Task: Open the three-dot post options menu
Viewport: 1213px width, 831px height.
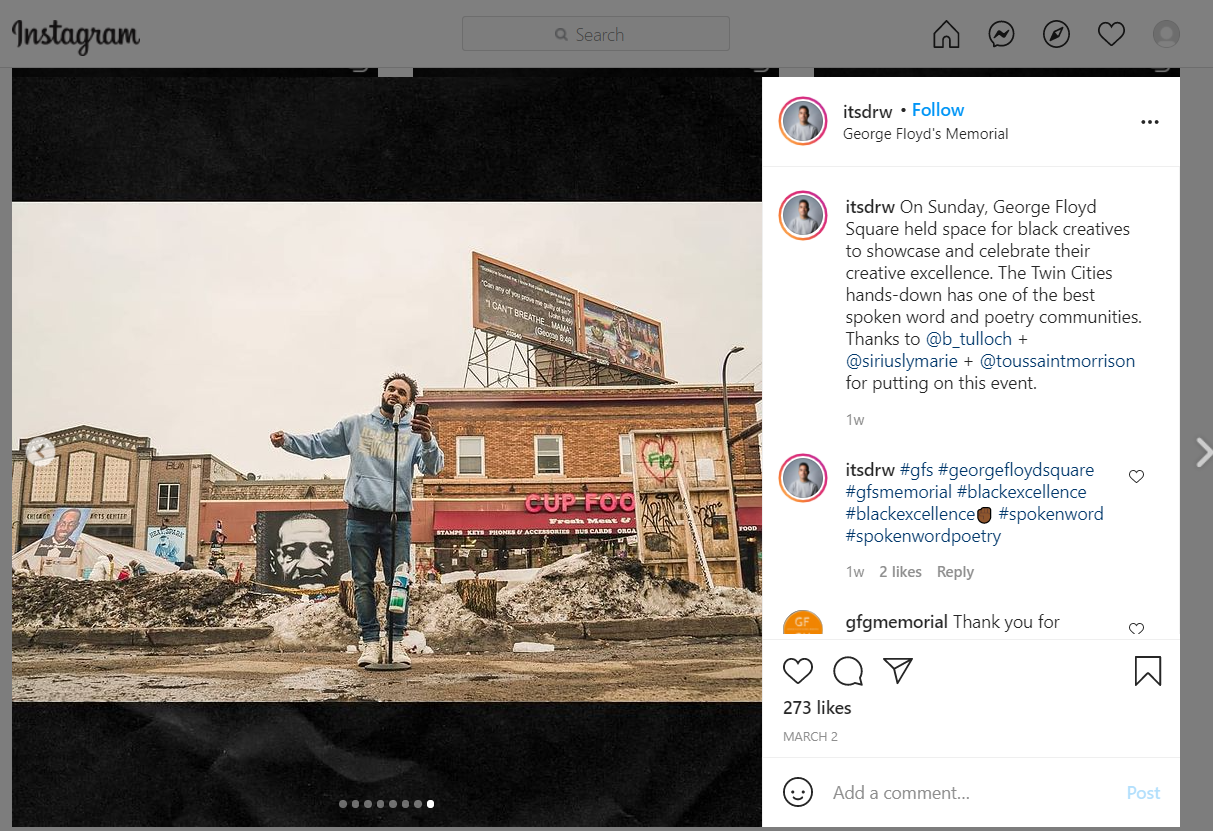Action: (x=1149, y=122)
